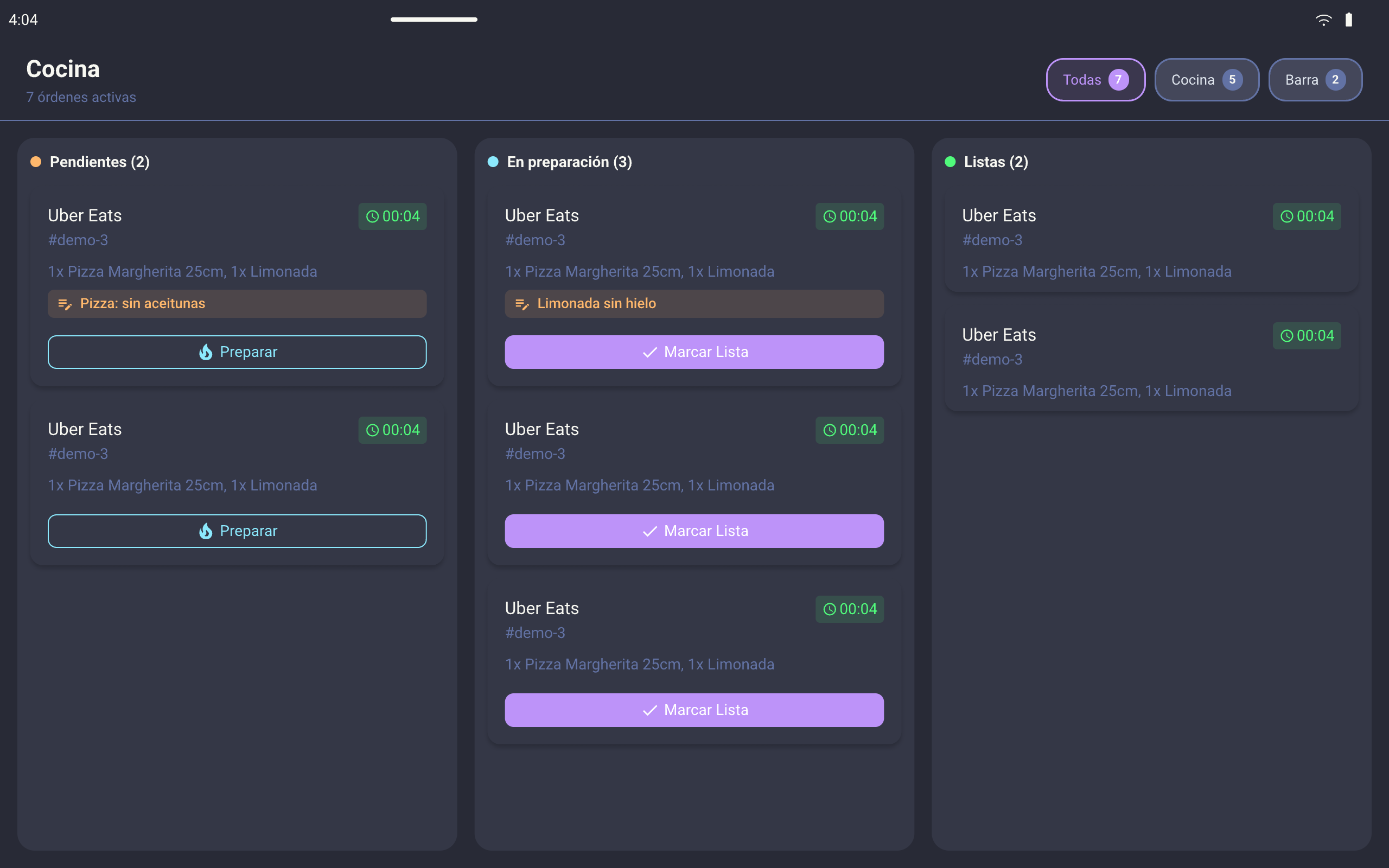Open the Barra filter tab

(1315, 80)
